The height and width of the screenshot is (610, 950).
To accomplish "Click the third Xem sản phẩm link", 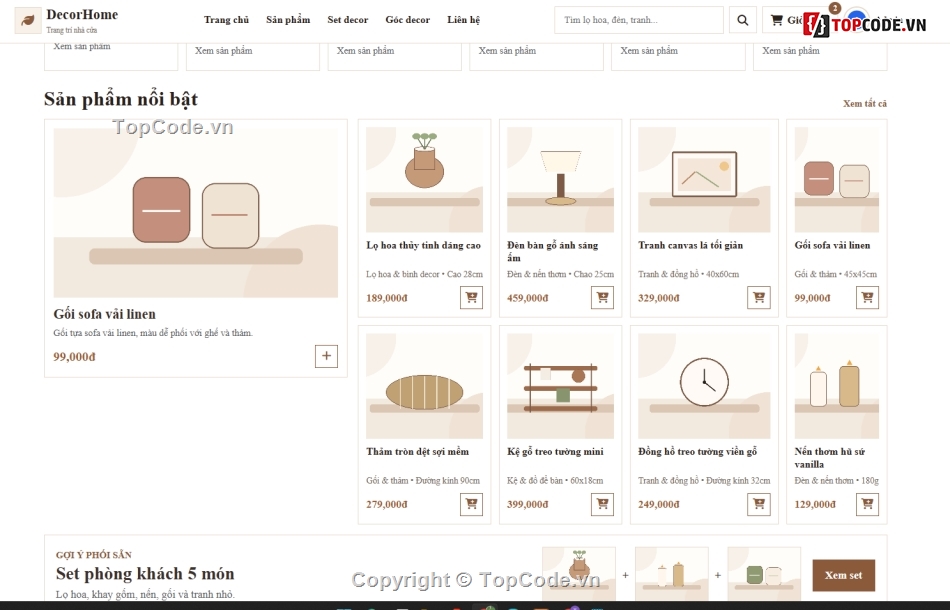I will pyautogui.click(x=365, y=51).
